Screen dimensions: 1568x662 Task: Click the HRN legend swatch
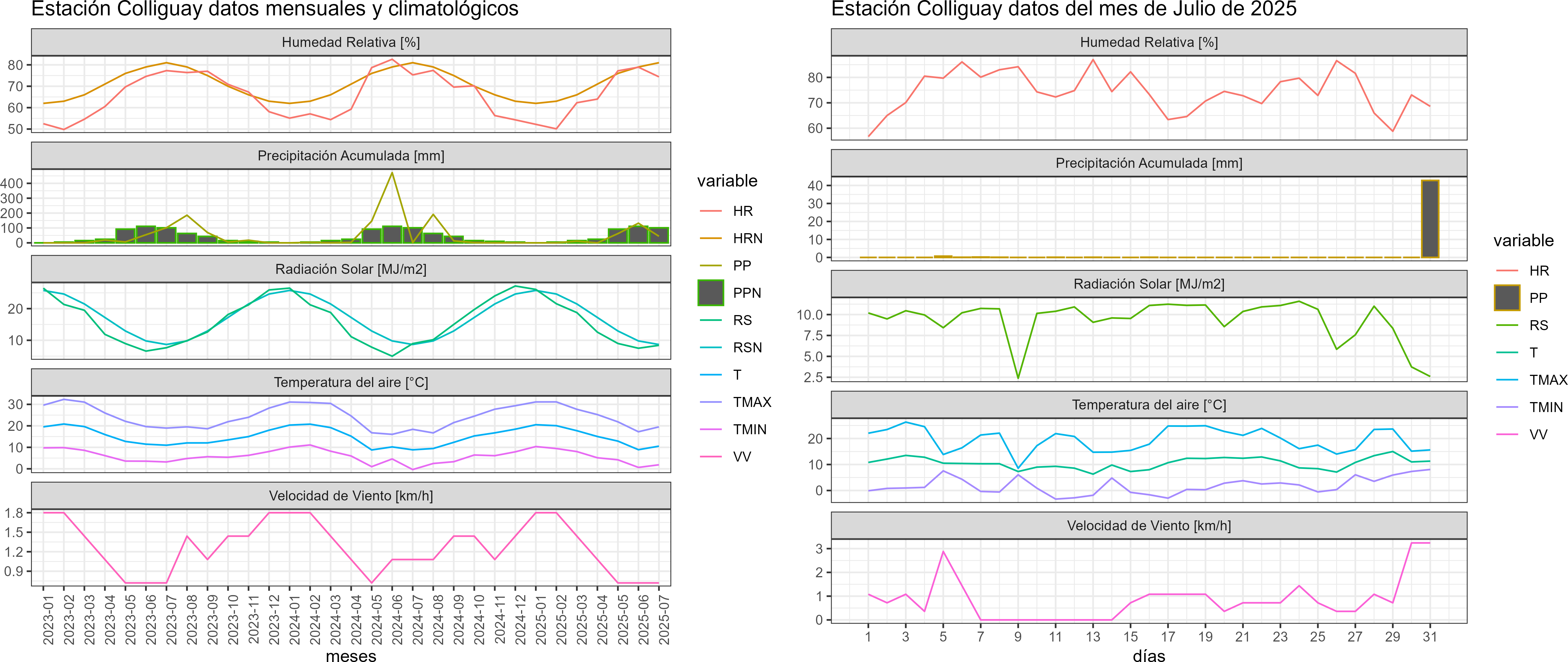tap(710, 239)
